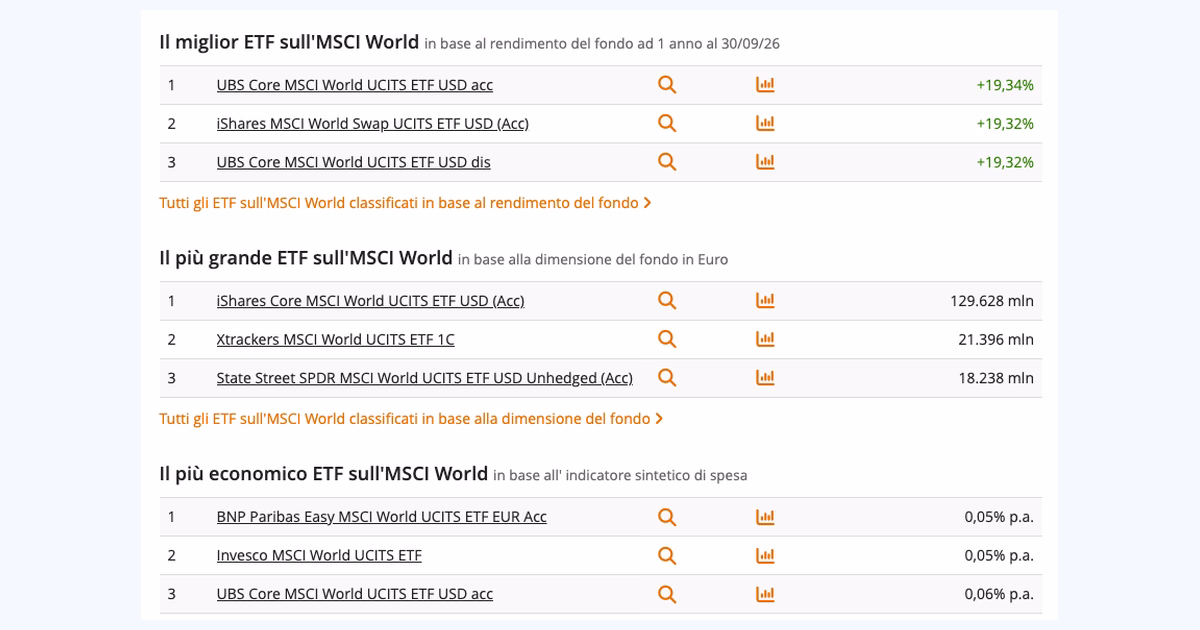The image size is (1200, 630).
Task: View all ETFs ranked by rendimento del fondo
Action: pos(405,203)
